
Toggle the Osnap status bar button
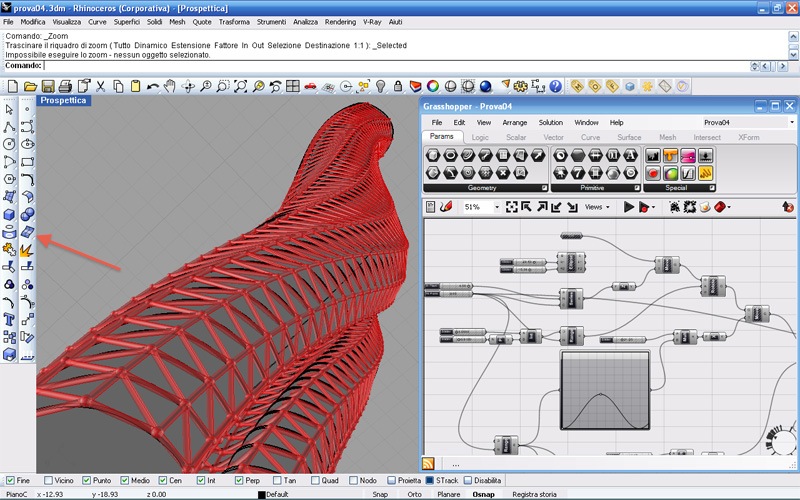(483, 494)
